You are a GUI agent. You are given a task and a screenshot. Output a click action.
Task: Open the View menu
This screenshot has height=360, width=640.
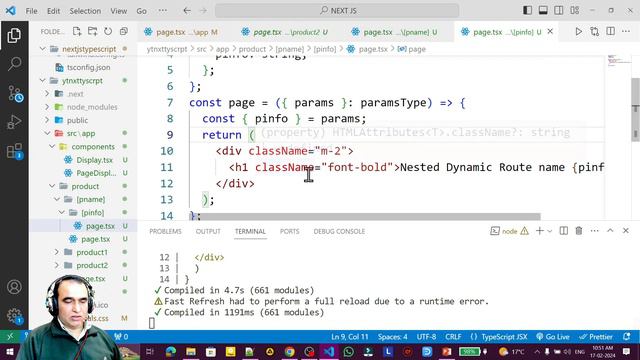(x=118, y=11)
